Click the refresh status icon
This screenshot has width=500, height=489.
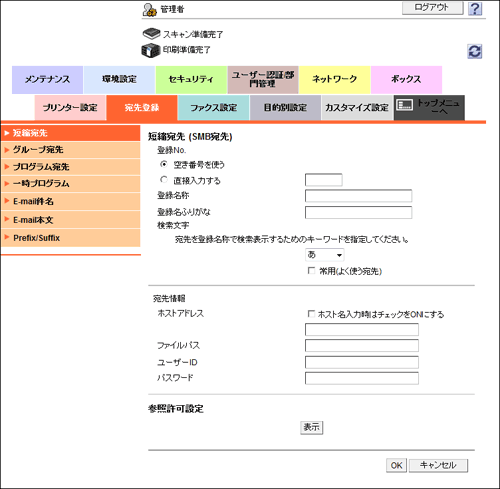tap(475, 51)
